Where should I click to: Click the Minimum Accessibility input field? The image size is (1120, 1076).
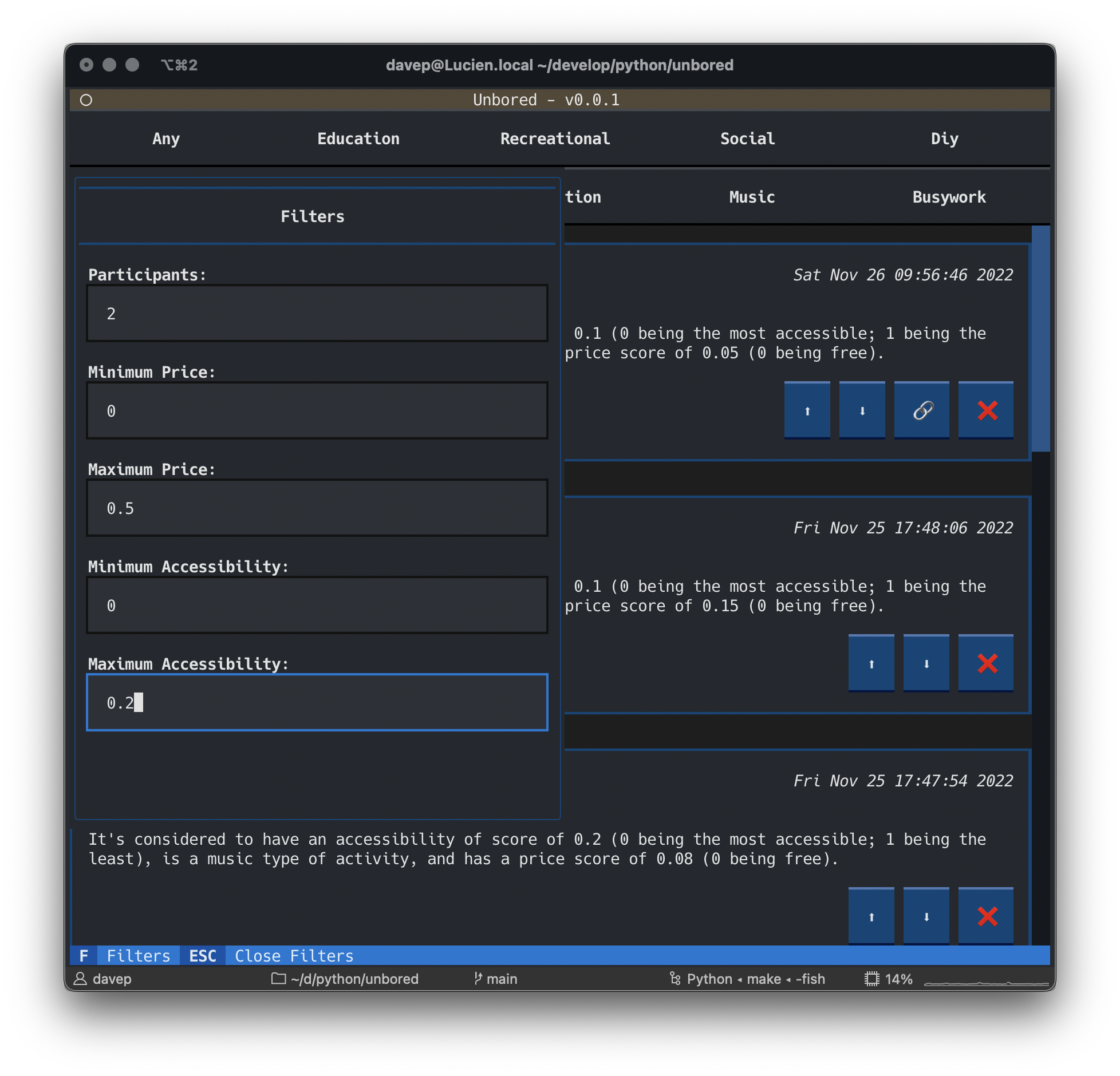pyautogui.click(x=317, y=605)
